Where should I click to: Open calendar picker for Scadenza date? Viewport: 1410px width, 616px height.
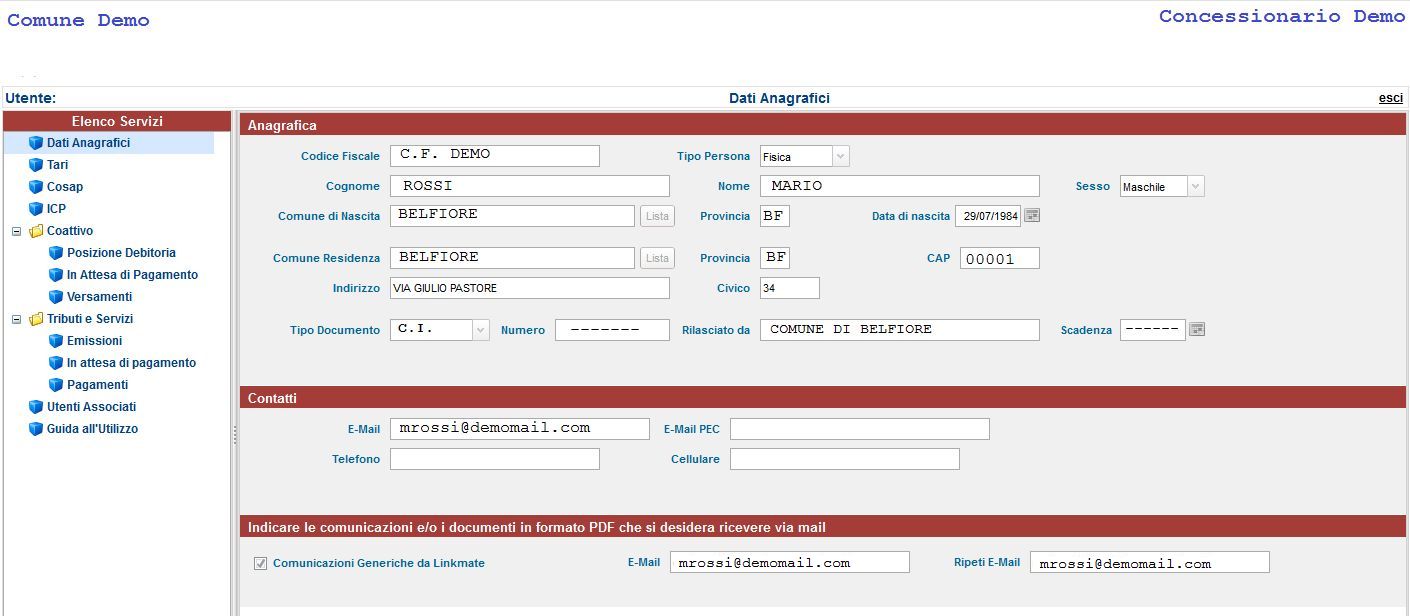tap(1197, 330)
